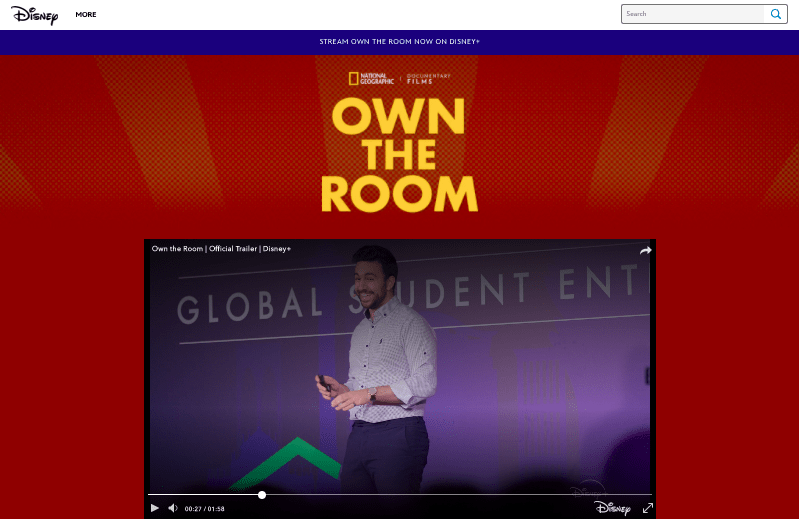The image size is (799, 519).
Task: Click into the Search input field
Action: pyautogui.click(x=693, y=14)
